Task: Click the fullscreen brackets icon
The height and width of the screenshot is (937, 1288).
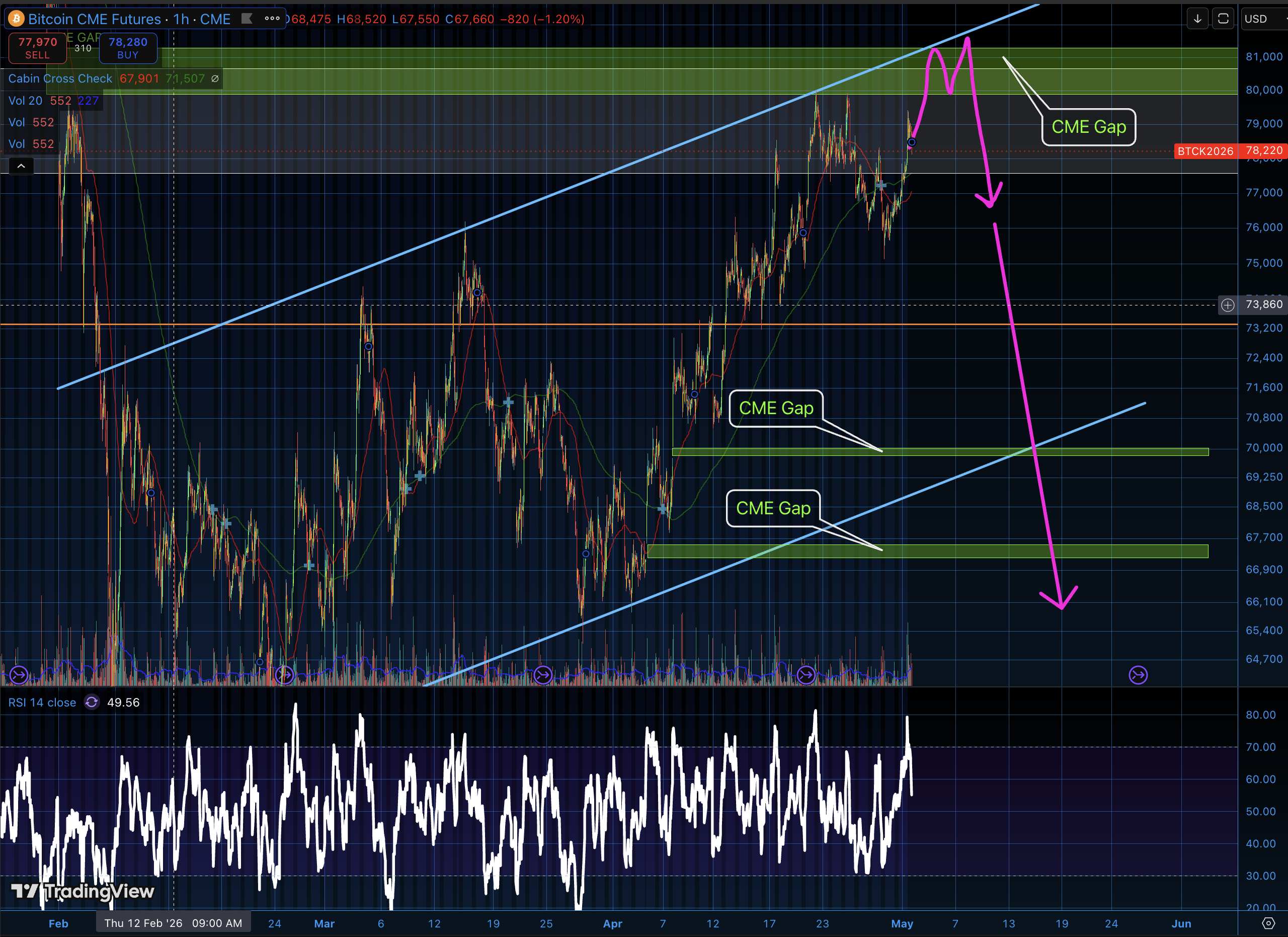Action: coord(1223,19)
